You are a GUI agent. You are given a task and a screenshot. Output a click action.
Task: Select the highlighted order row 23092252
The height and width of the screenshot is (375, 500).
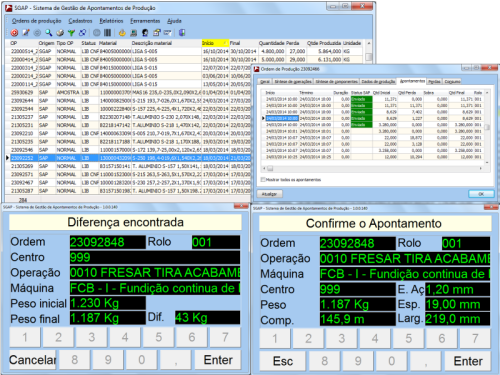tap(130, 158)
